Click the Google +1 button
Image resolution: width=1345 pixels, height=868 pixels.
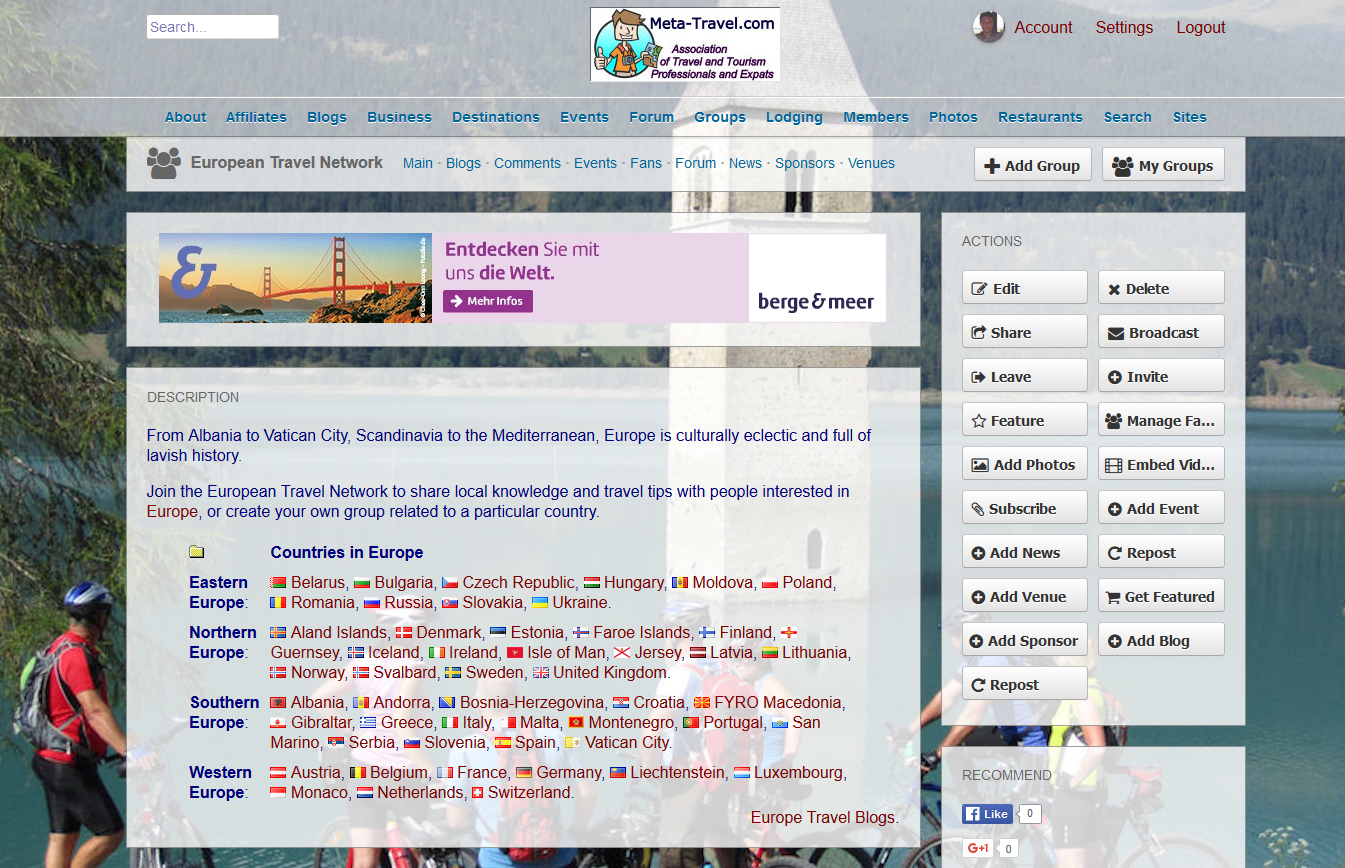[x=978, y=848]
